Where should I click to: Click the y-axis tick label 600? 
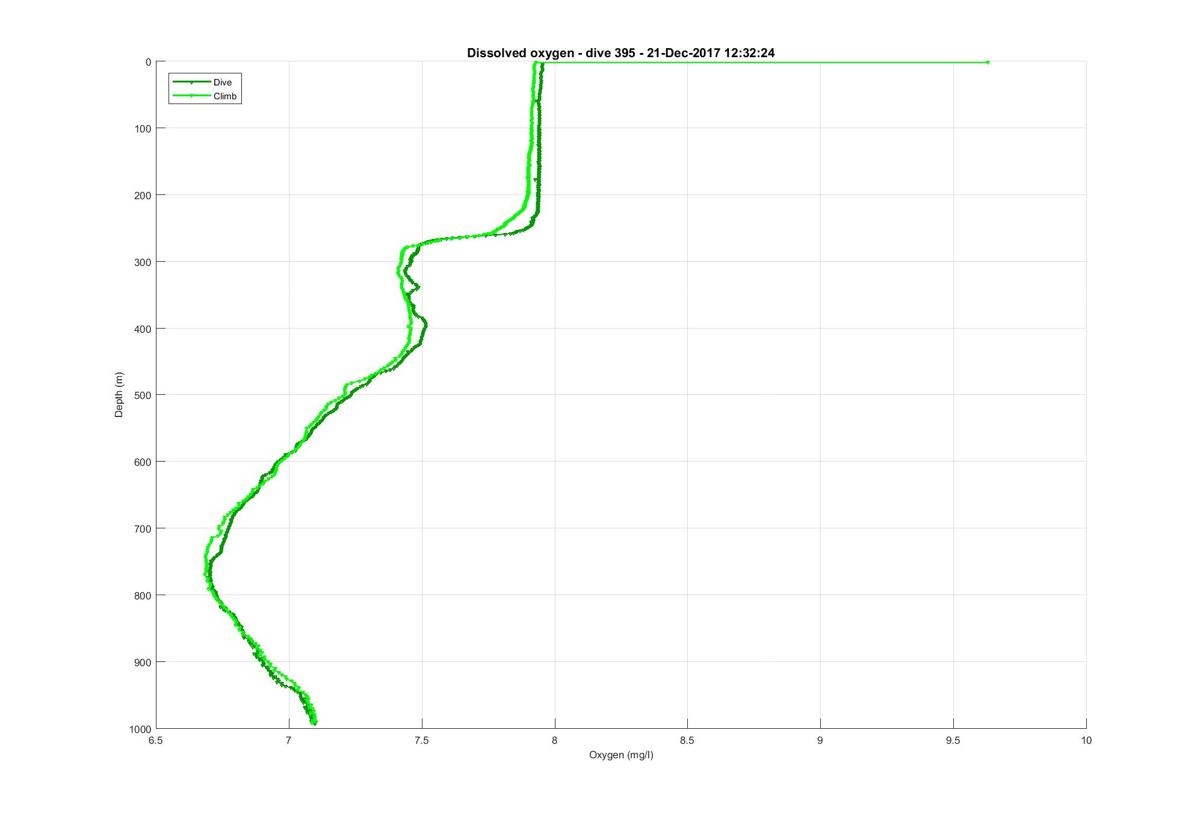[x=142, y=462]
